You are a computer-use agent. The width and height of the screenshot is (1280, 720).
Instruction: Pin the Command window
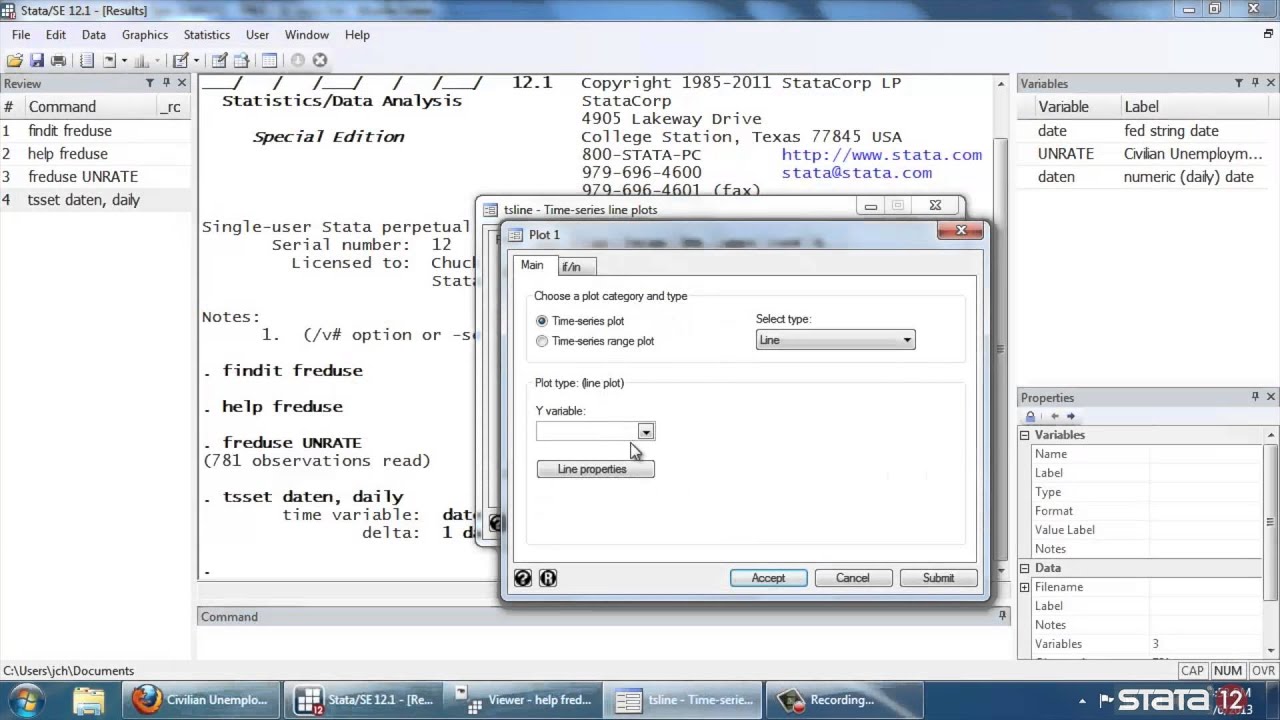point(1002,616)
